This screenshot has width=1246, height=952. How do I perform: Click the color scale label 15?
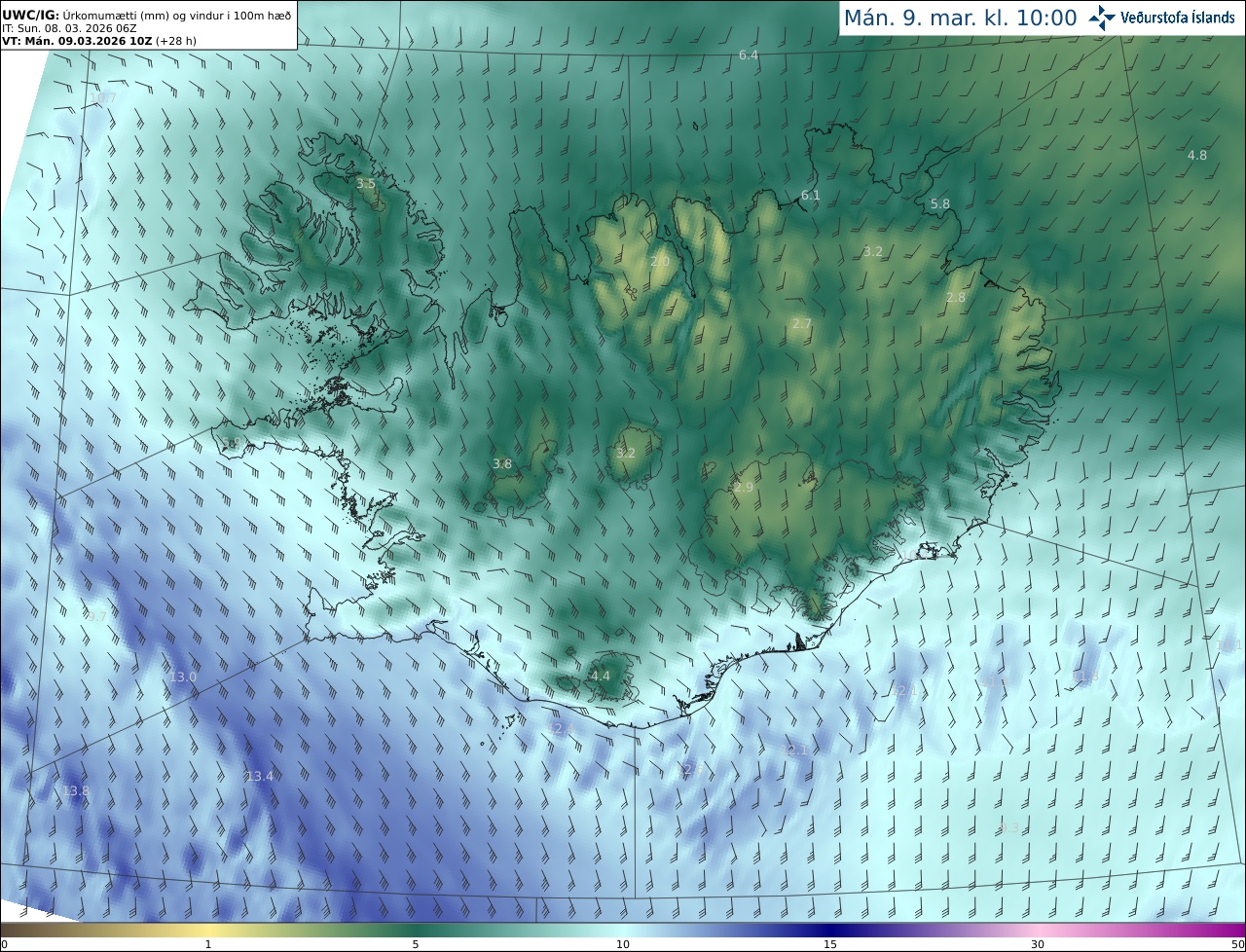point(830,944)
